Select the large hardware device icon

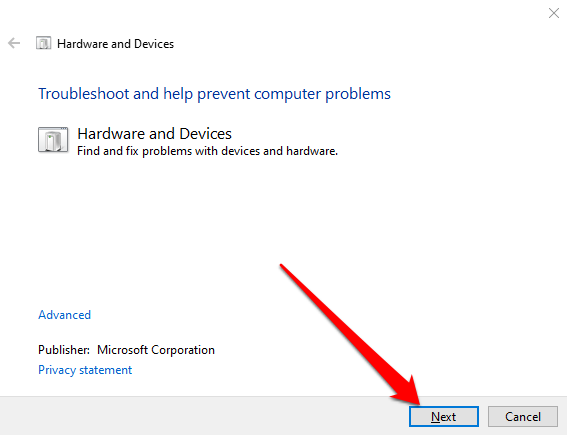[x=53, y=140]
